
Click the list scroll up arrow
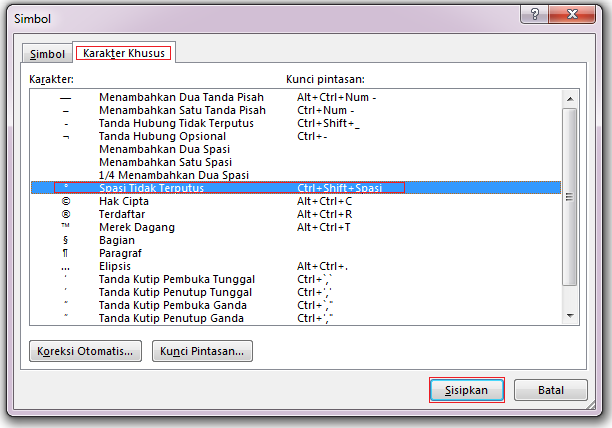pyautogui.click(x=570, y=99)
